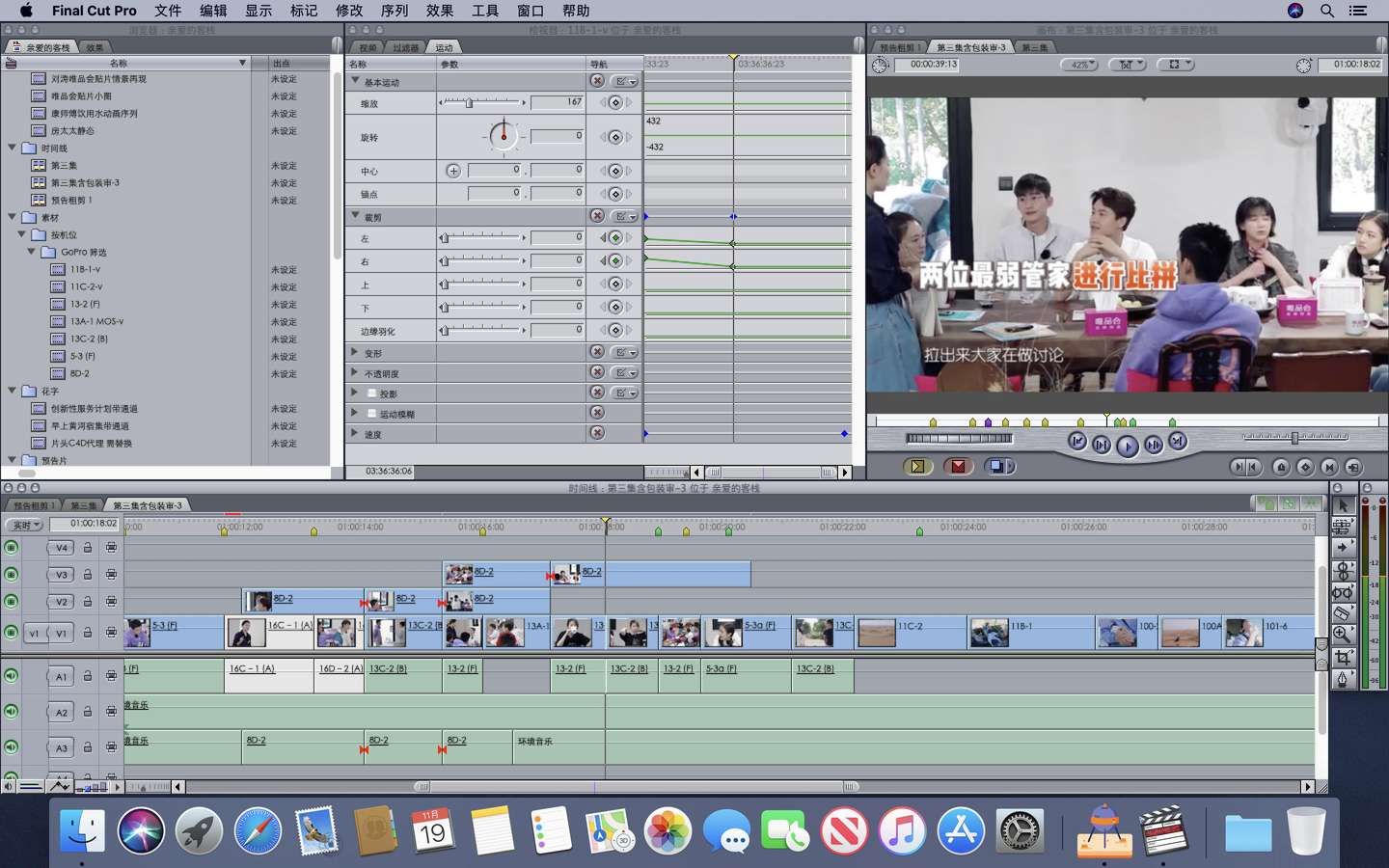
Task: Open the 效果 menu in menu bar
Action: [x=440, y=11]
